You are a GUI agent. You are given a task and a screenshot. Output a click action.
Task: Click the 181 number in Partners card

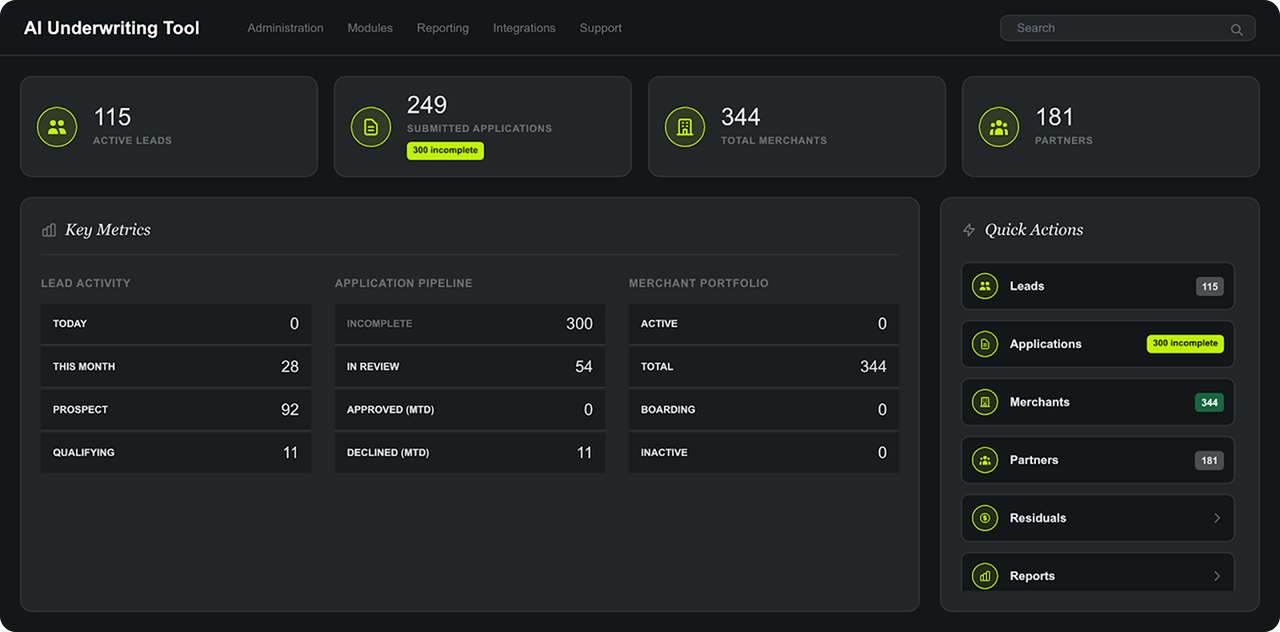(x=1055, y=117)
